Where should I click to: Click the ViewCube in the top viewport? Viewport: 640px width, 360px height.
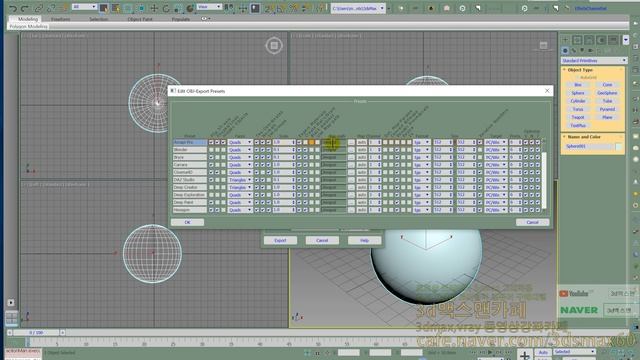274,45
